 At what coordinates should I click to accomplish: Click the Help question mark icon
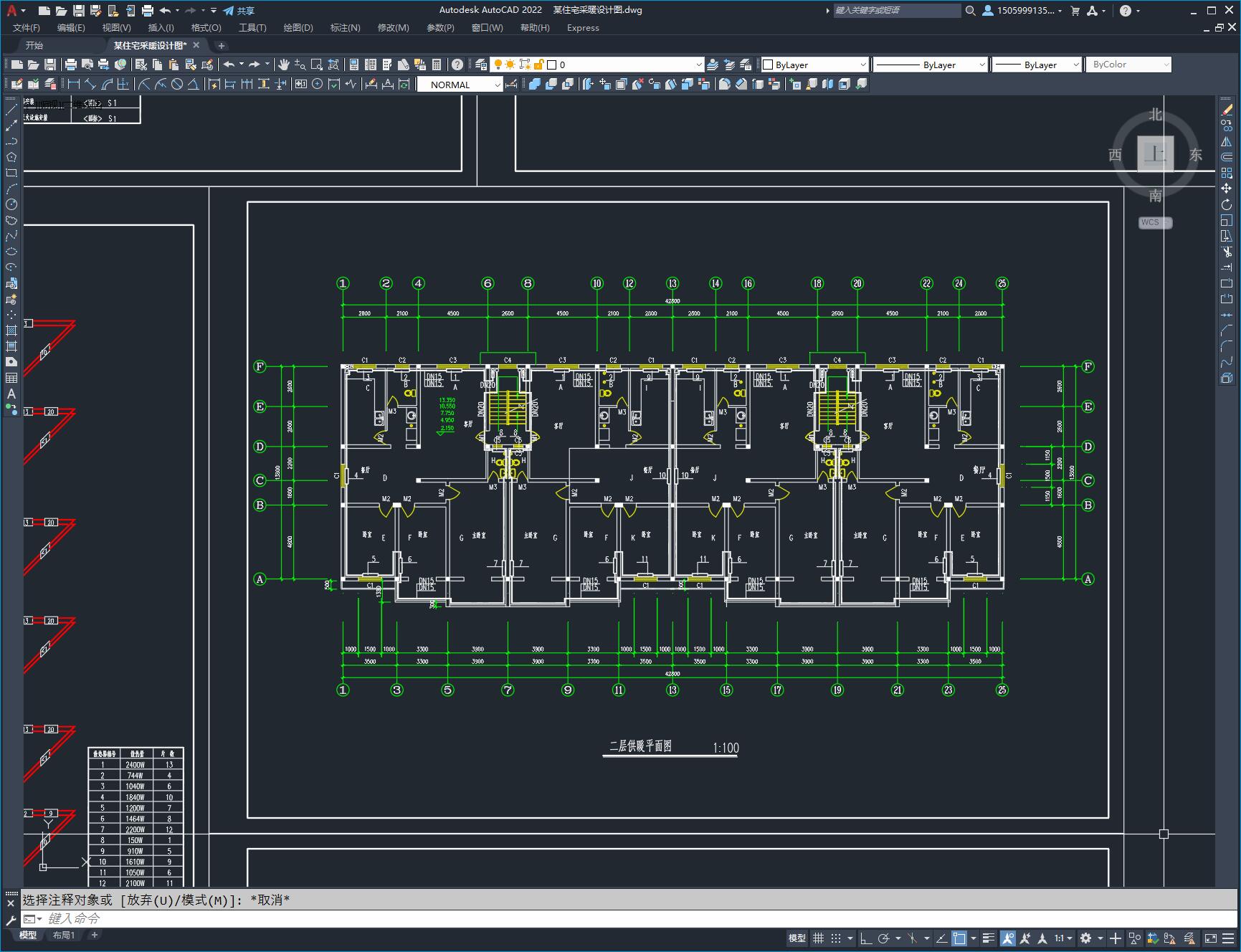click(x=457, y=65)
